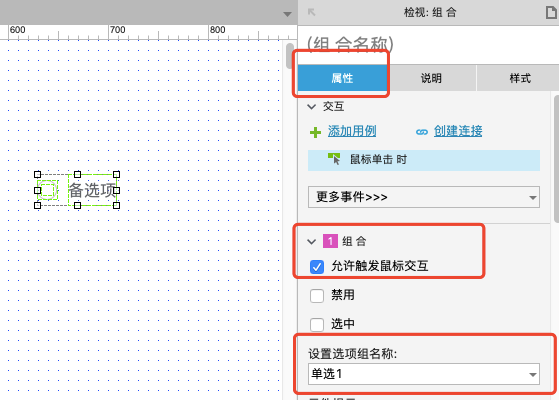Viewport: 559px width, 400px height.
Task: Check the 选中 checkbox
Action: tap(317, 324)
